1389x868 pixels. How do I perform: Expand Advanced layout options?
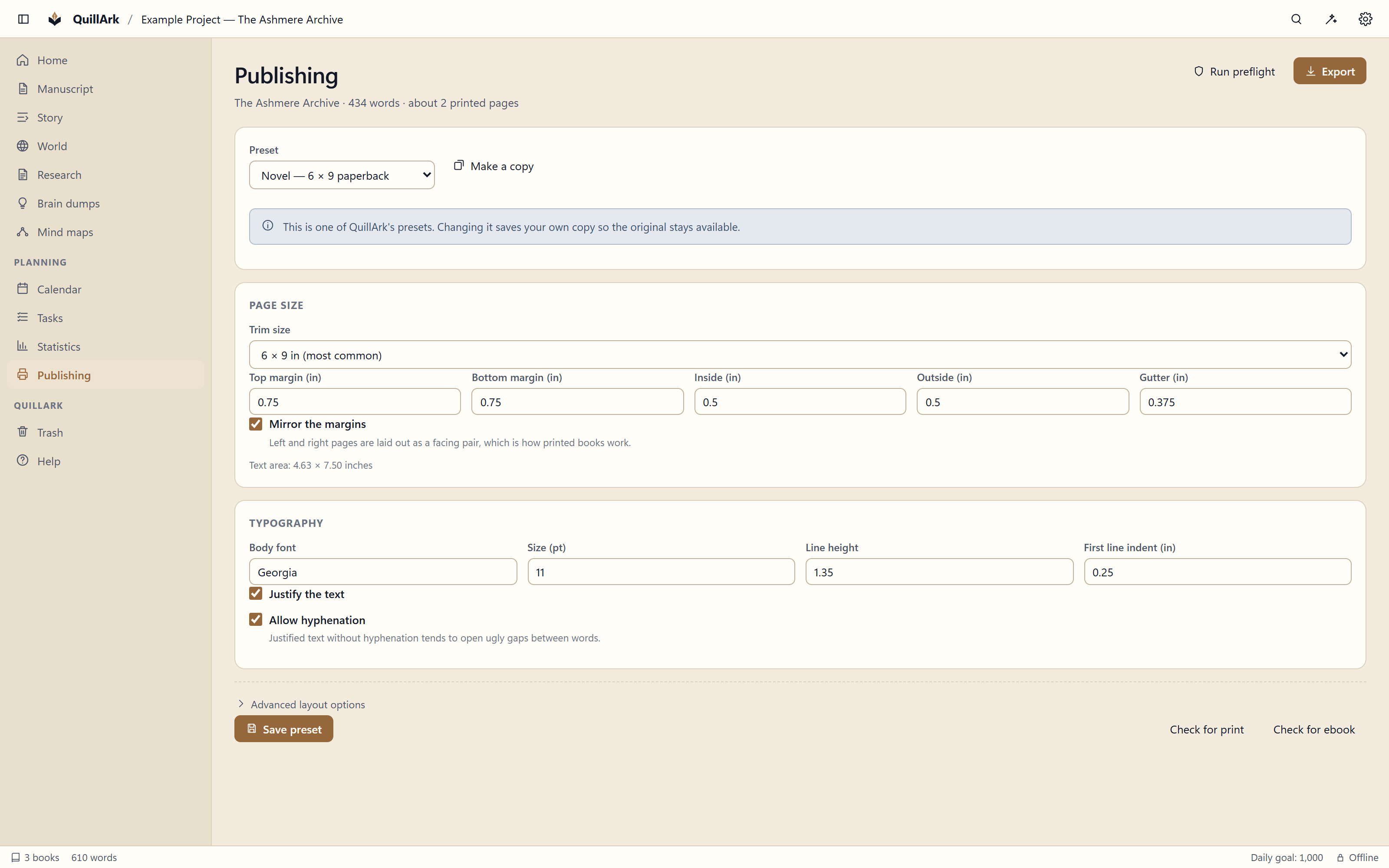coord(301,704)
